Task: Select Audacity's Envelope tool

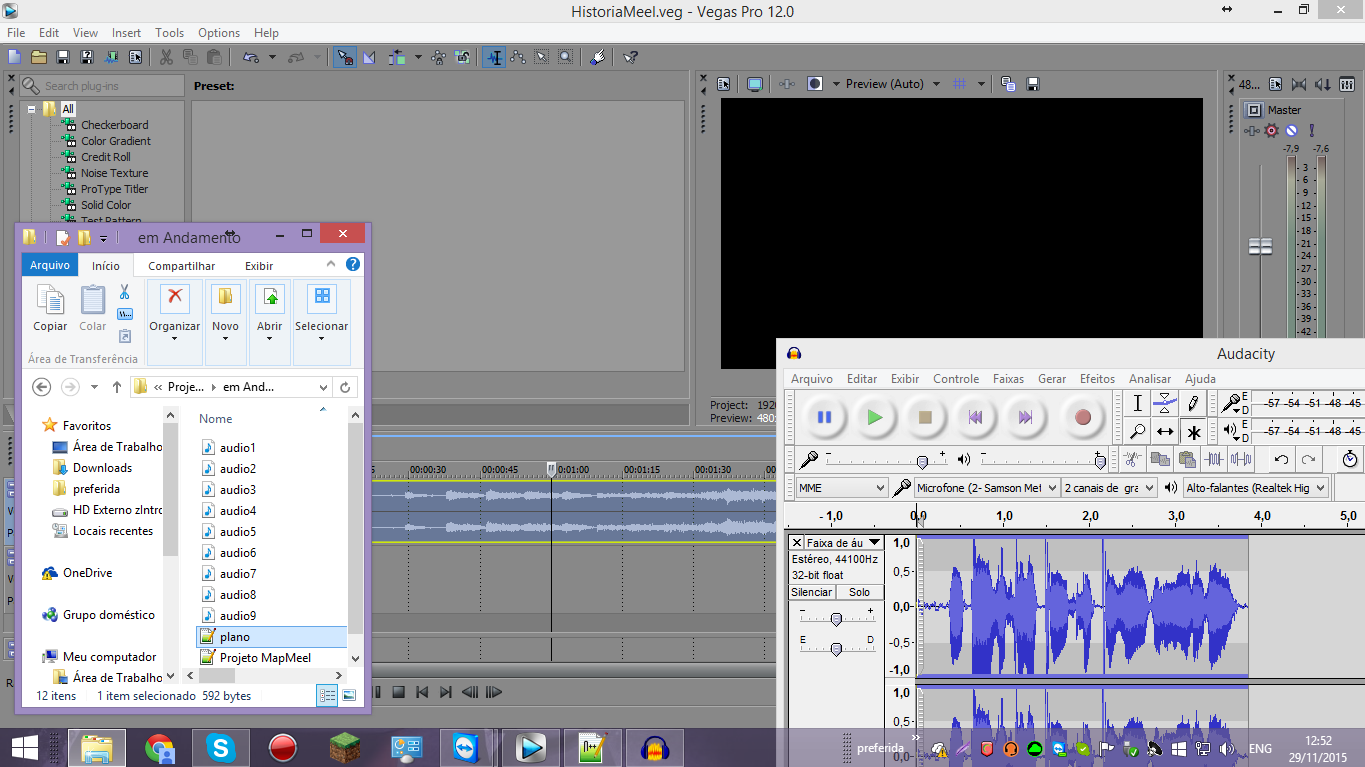Action: (x=1165, y=403)
